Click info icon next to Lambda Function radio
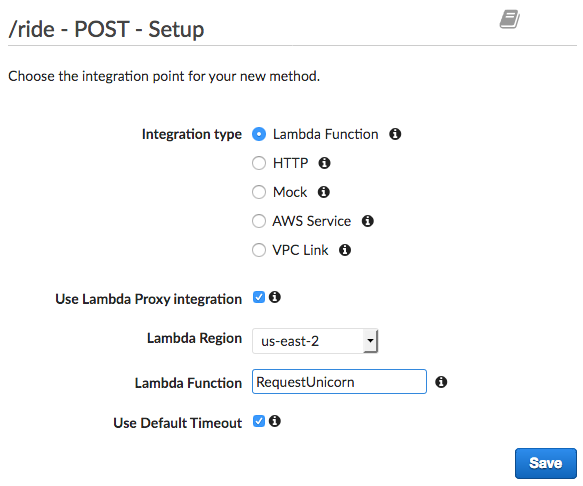The width and height of the screenshot is (583, 486). pyautogui.click(x=395, y=134)
